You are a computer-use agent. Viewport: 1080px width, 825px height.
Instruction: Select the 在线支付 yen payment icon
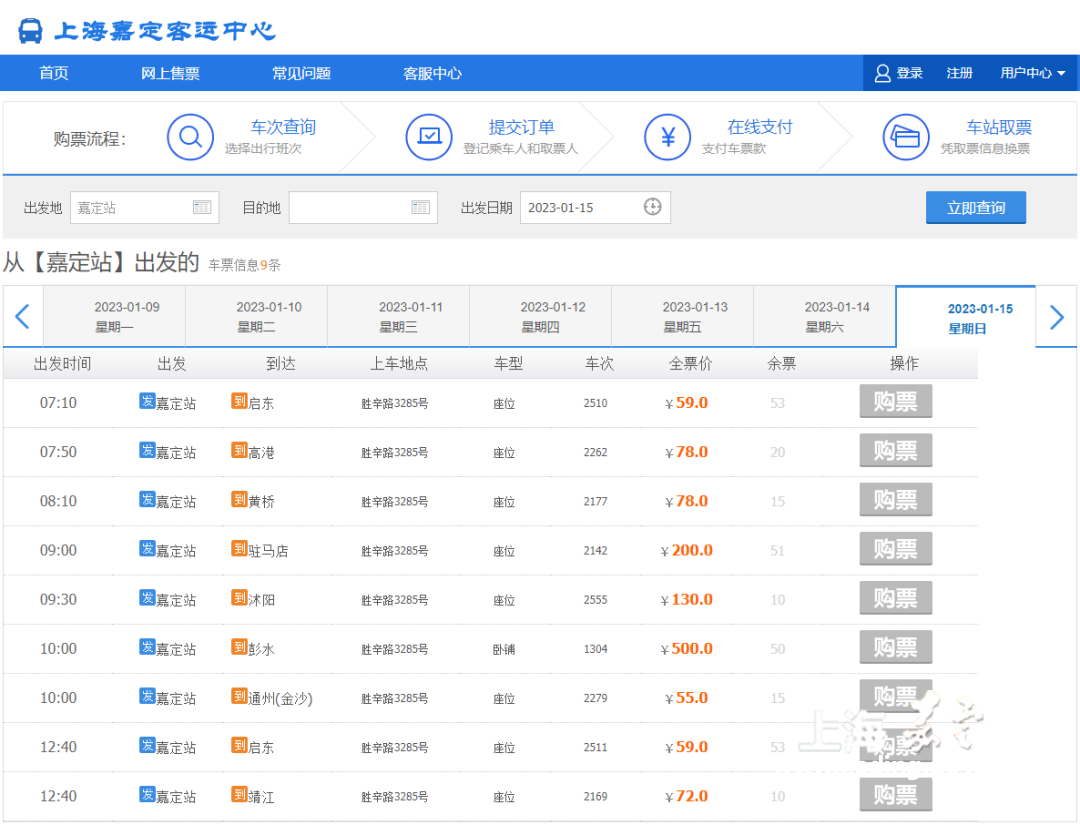[667, 138]
